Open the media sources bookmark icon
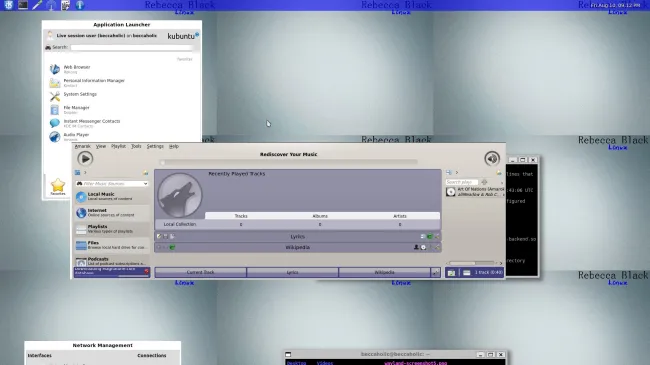This screenshot has width=650, height=365. (146, 173)
